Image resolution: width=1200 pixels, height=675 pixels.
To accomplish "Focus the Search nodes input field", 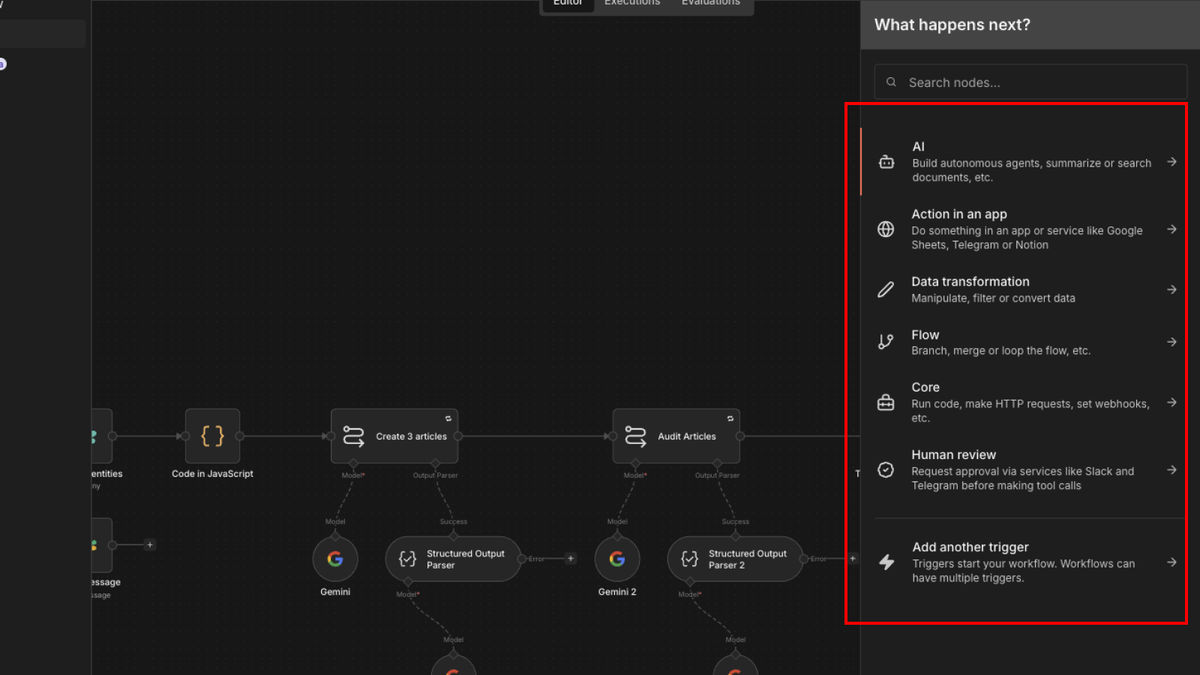I will [1031, 83].
